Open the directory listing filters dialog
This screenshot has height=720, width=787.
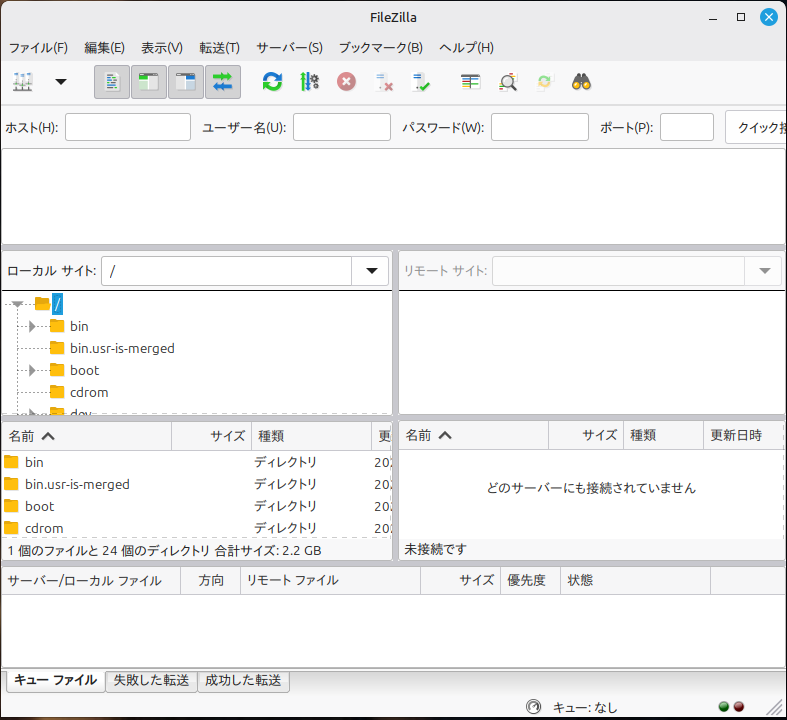coord(471,82)
